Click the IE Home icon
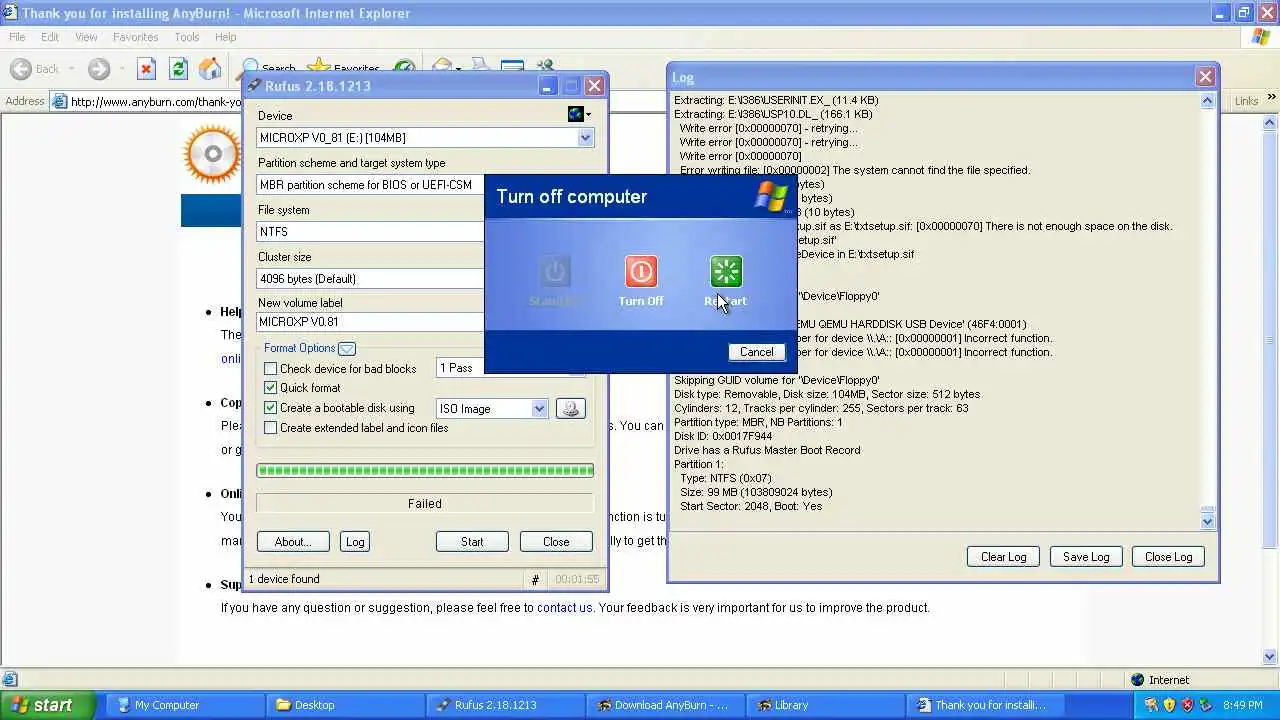 [210, 69]
